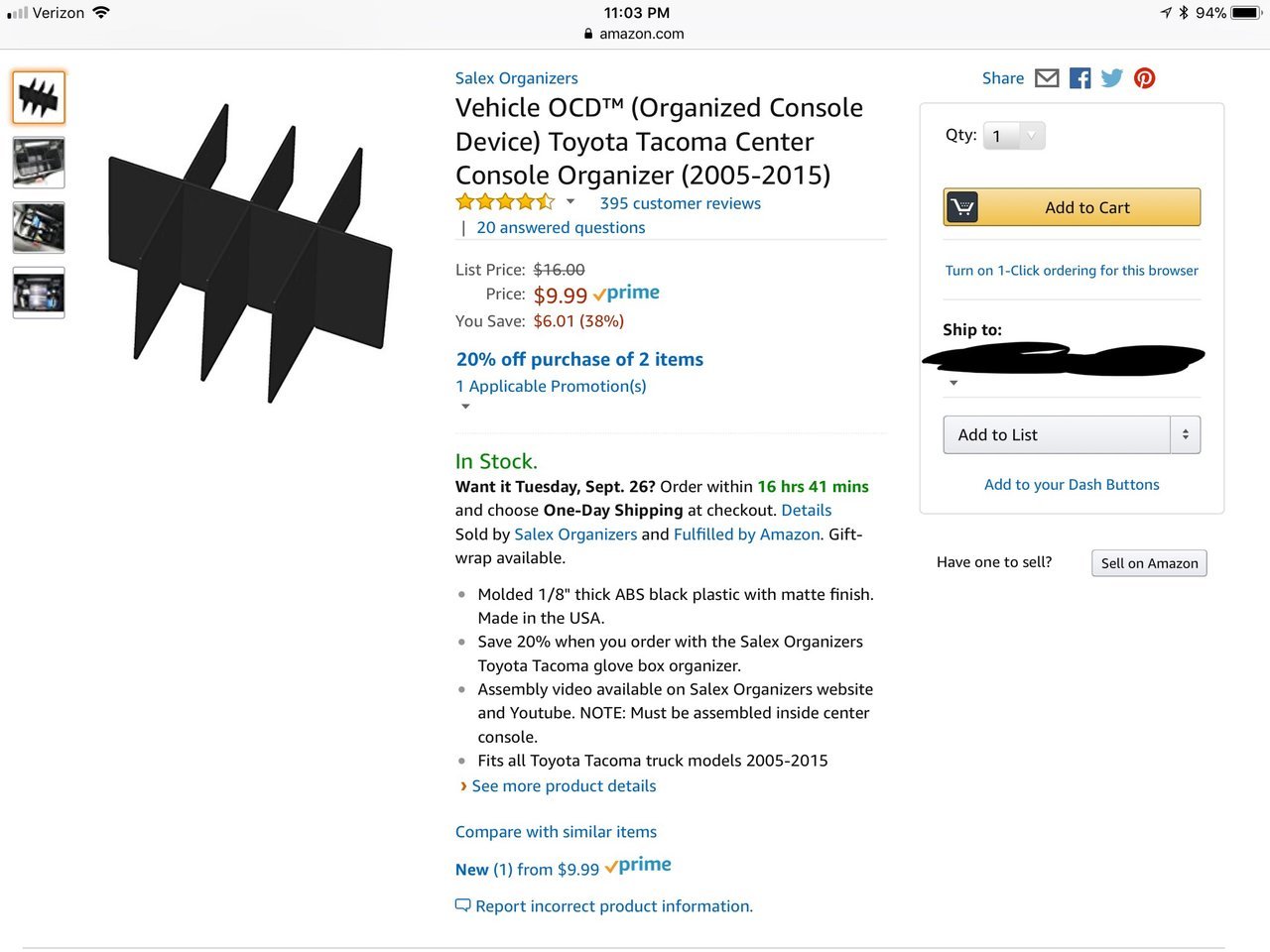Open Add to List options arrows
This screenshot has height=952, width=1270.
(x=1186, y=434)
